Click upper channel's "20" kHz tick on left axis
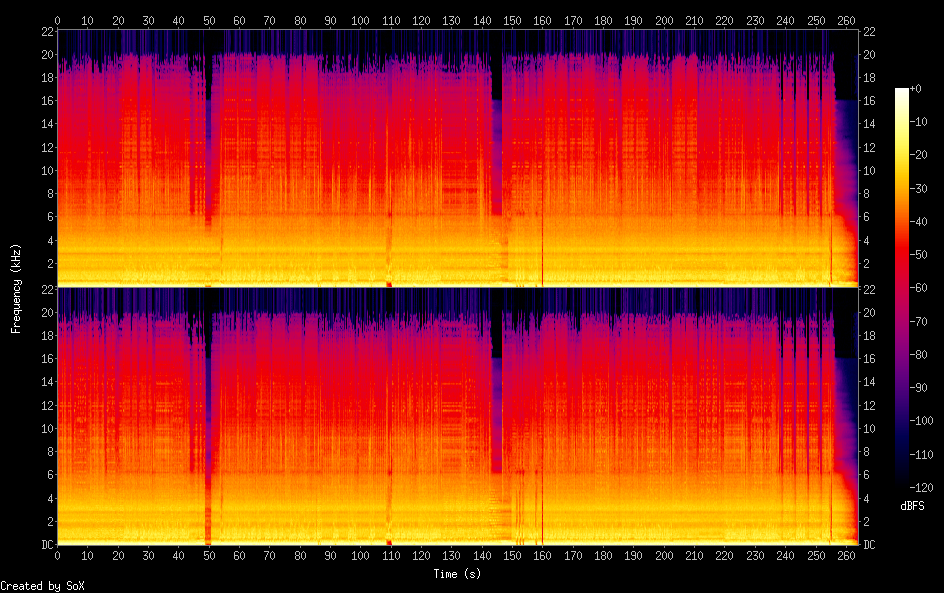 point(48,54)
